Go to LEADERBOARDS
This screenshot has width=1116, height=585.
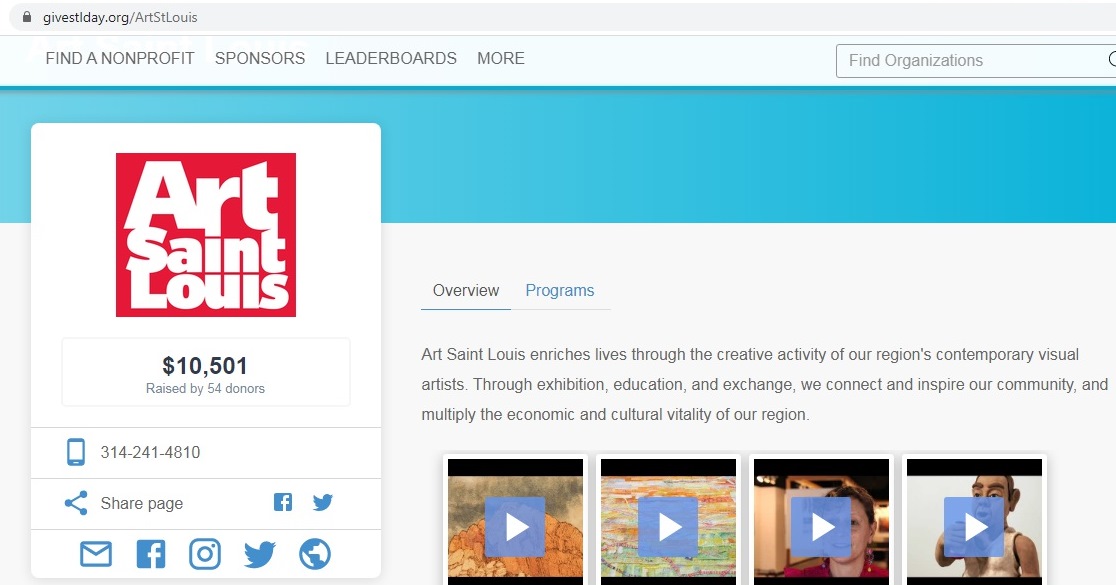391,58
